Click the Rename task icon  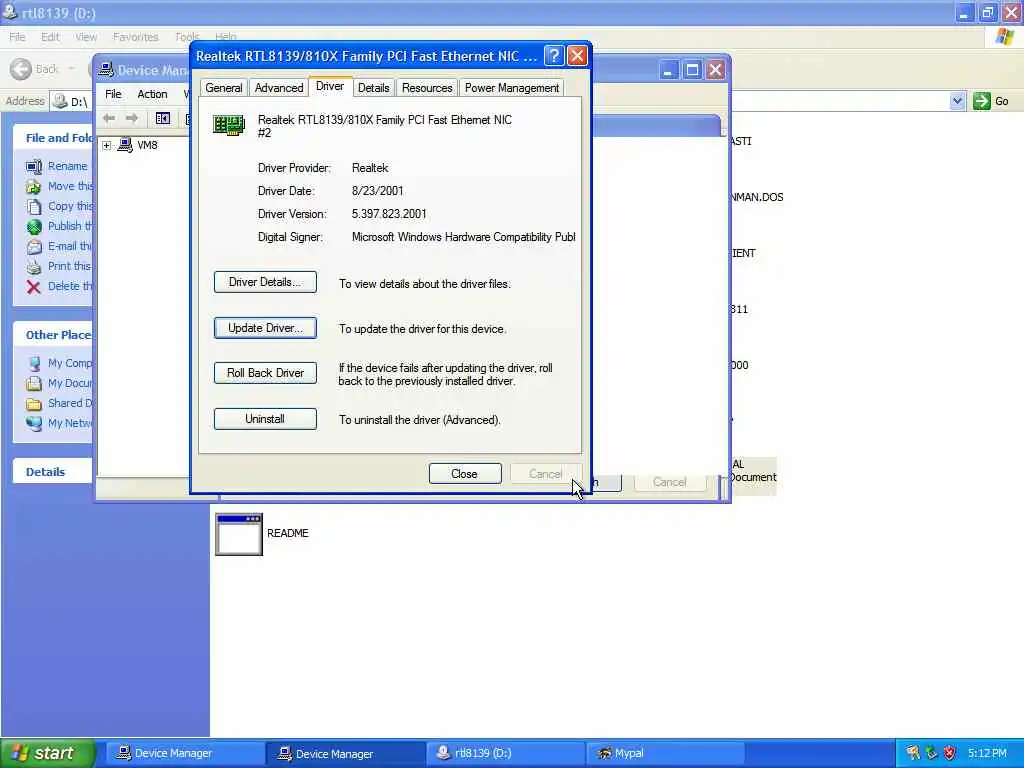[34, 167]
